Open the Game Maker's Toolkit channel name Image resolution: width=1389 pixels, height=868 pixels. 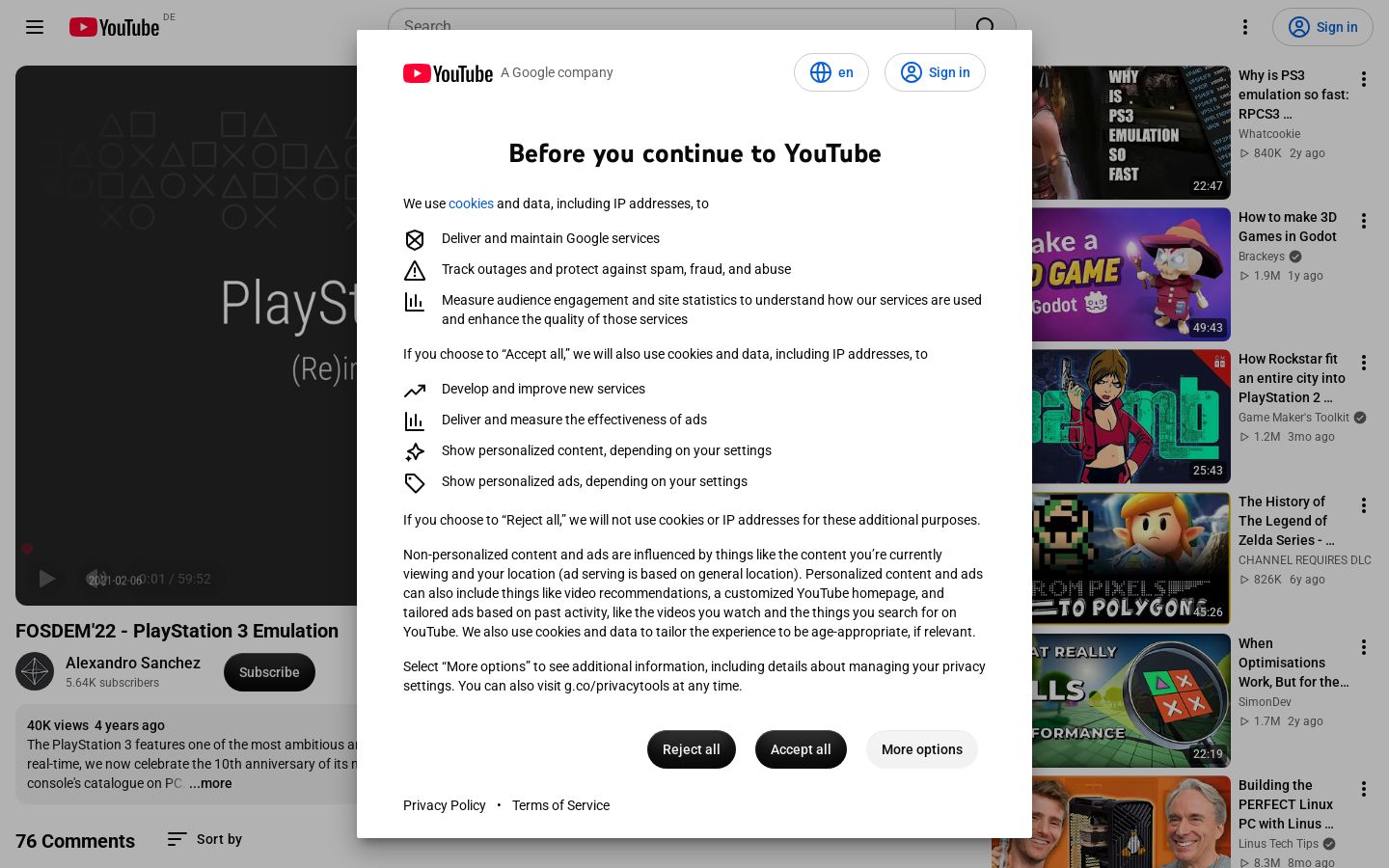pyautogui.click(x=1294, y=418)
